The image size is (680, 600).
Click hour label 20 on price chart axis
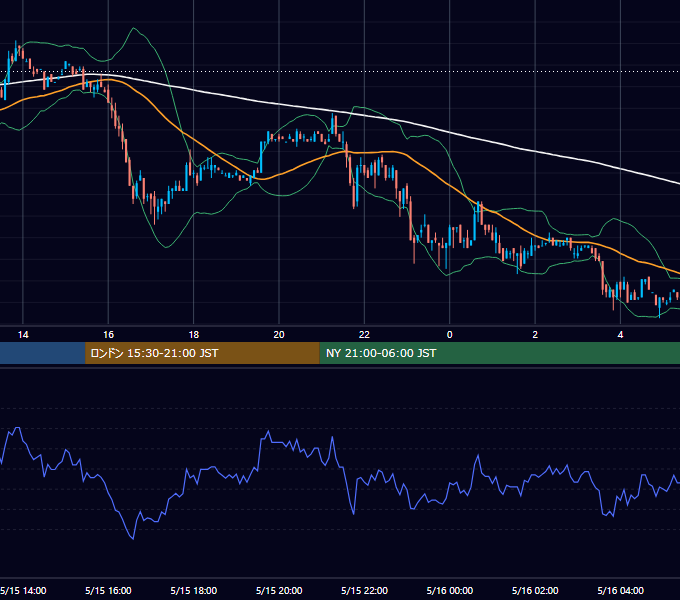click(x=279, y=335)
